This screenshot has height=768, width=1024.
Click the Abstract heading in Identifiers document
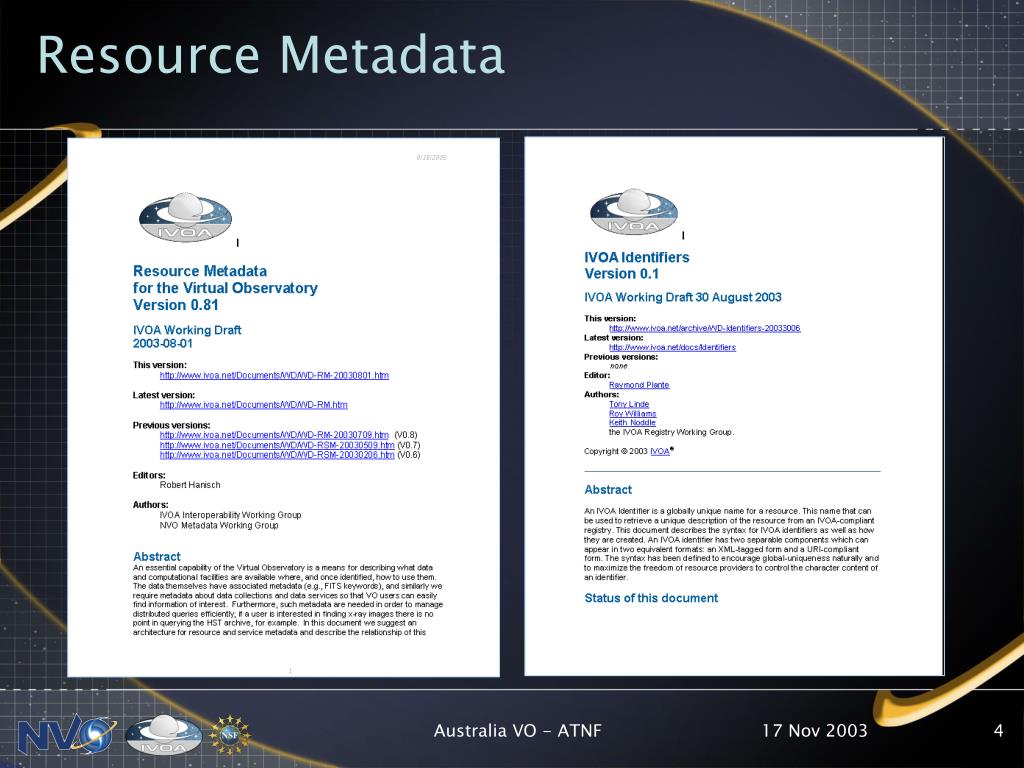click(x=608, y=490)
